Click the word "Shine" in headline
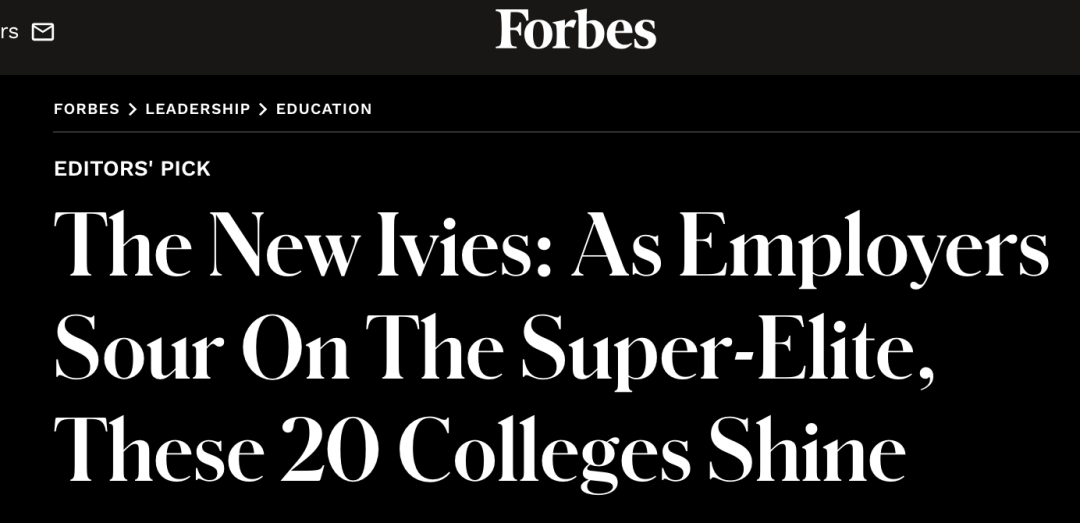1080x523 pixels. coord(807,449)
